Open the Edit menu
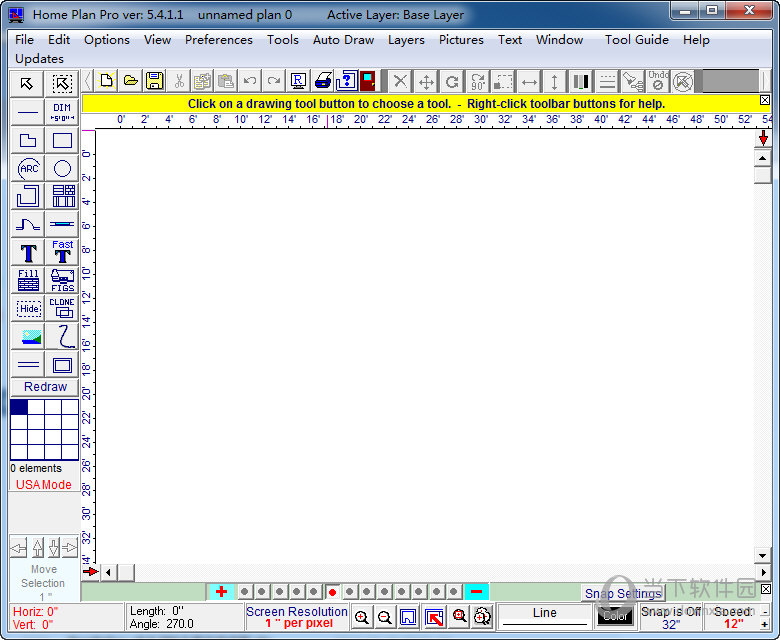 59,40
